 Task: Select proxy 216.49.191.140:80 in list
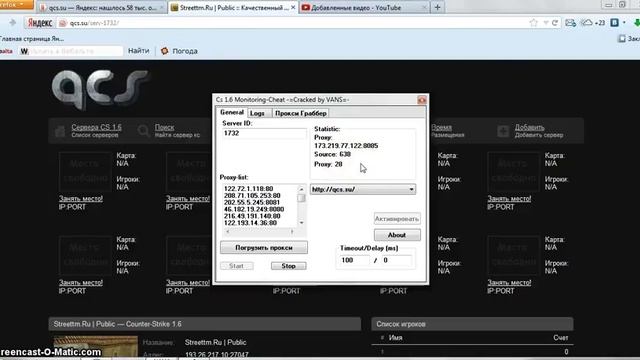pos(252,216)
